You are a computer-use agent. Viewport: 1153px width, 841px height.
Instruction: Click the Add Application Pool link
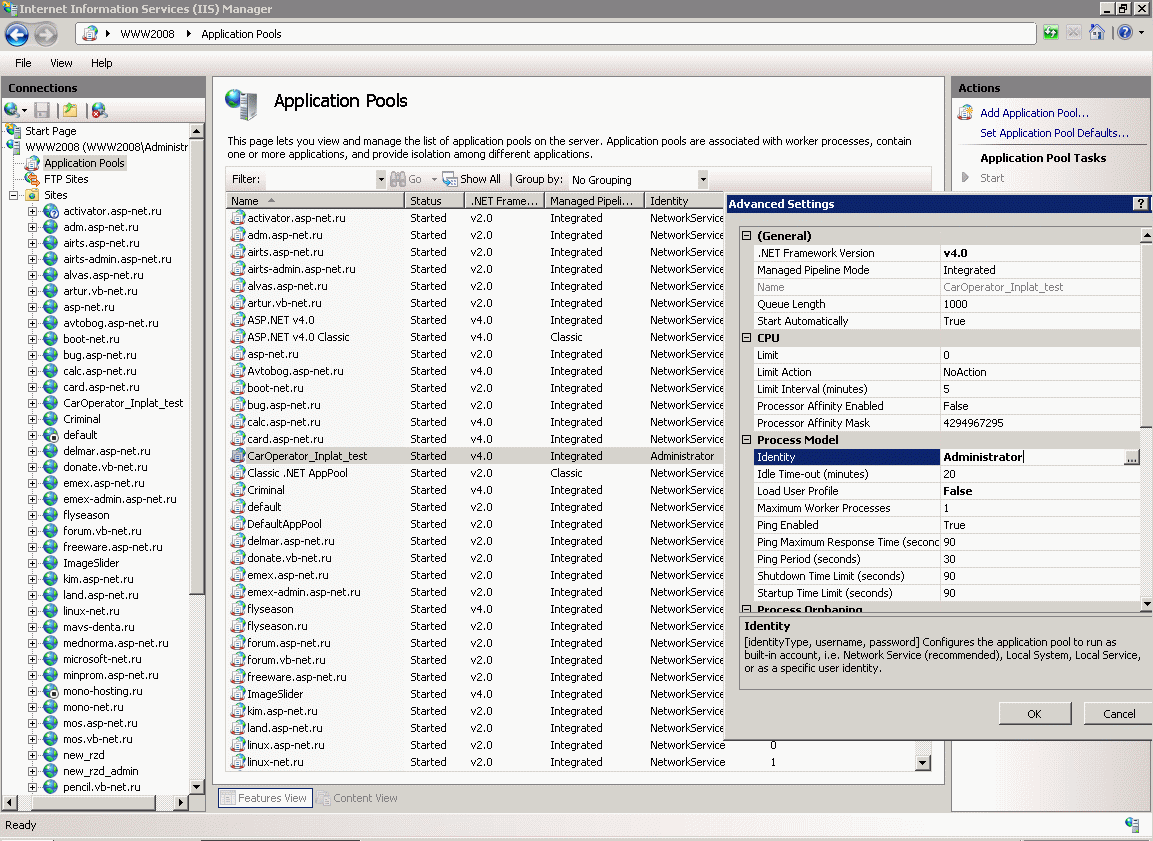pyautogui.click(x=1035, y=112)
